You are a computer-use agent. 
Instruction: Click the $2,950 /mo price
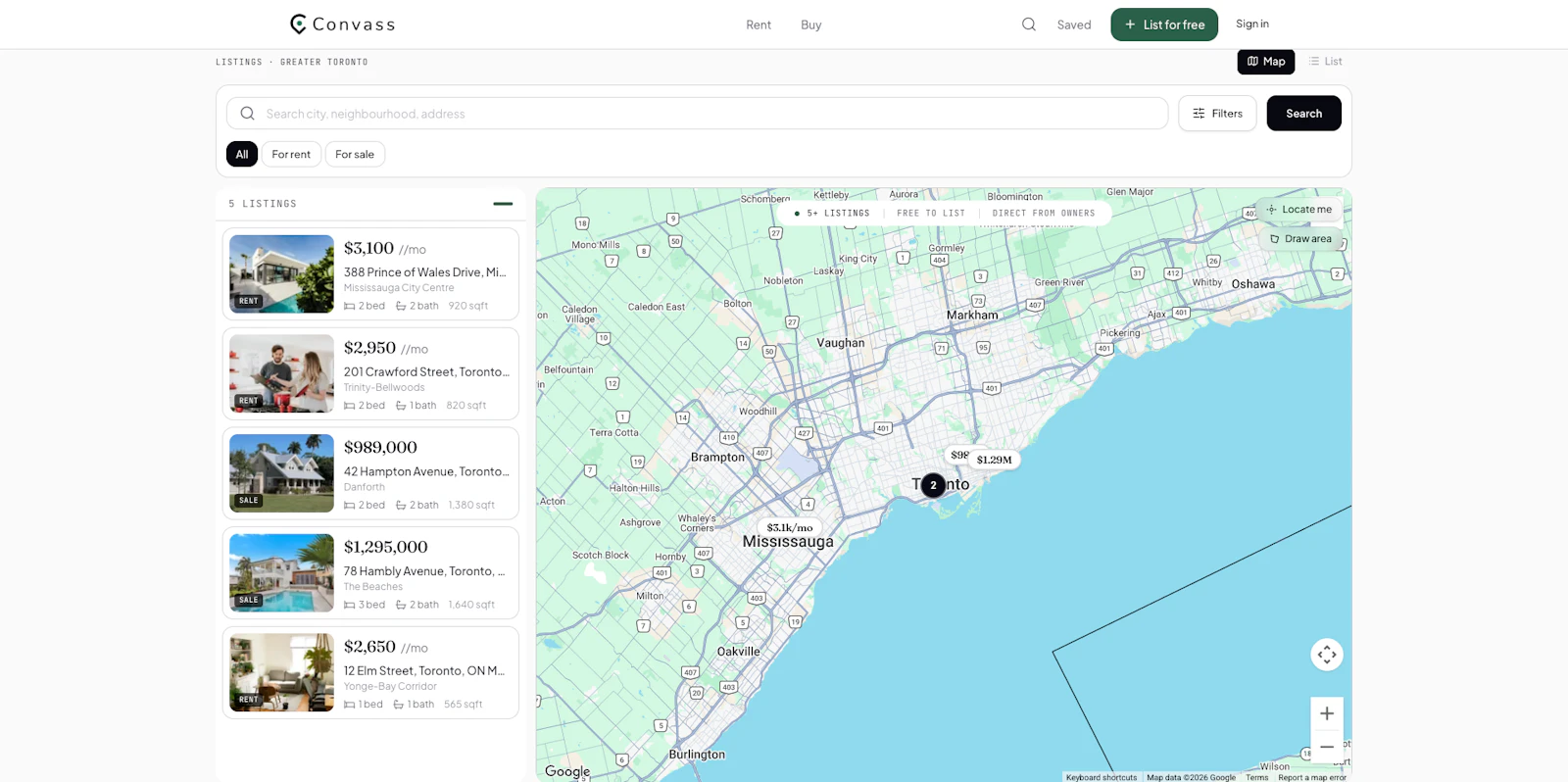386,348
